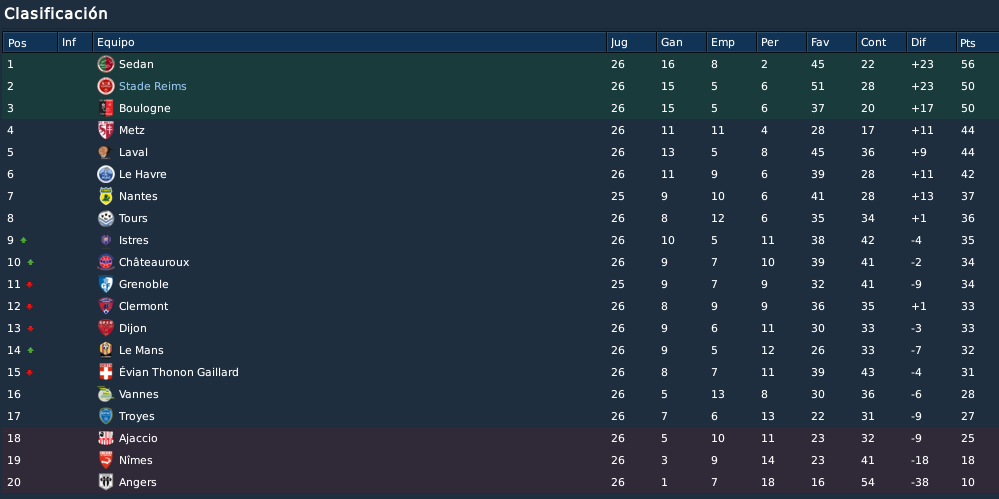Click the Grenoble team crest

pos(106,284)
